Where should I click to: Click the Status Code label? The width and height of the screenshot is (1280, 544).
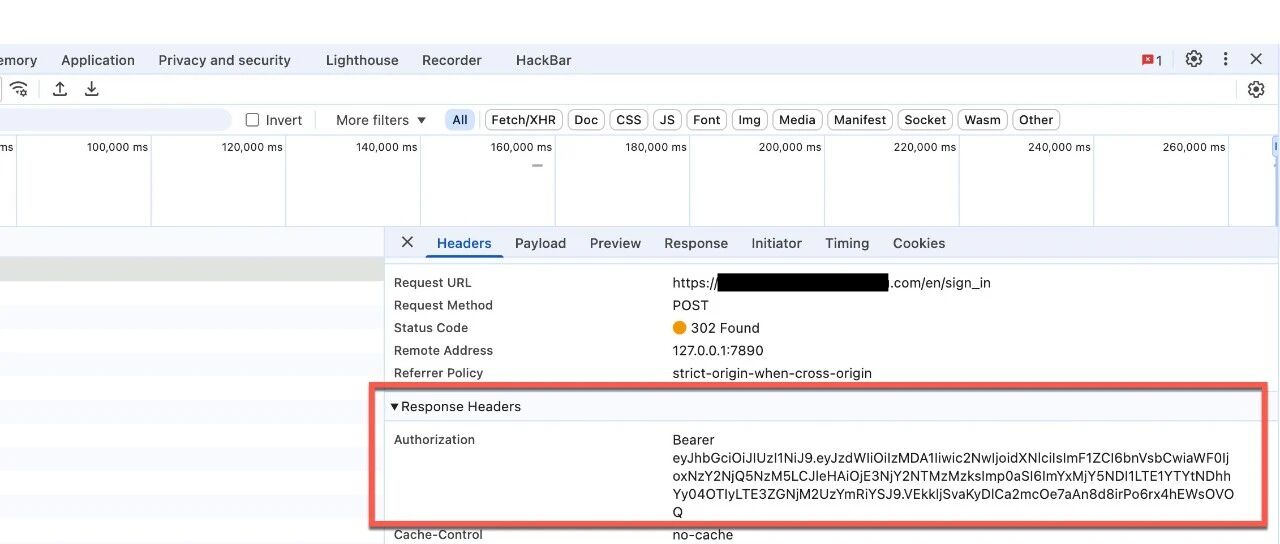431,328
